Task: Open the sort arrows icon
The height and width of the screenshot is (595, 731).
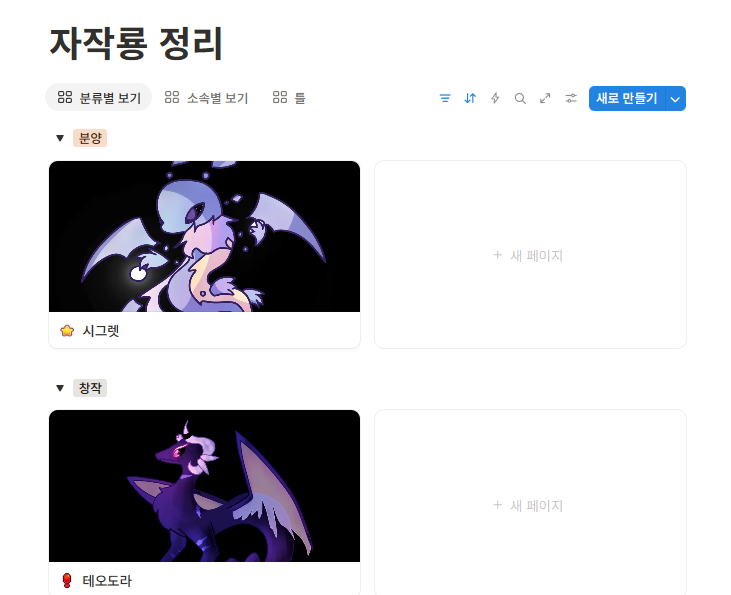Action: [x=470, y=98]
